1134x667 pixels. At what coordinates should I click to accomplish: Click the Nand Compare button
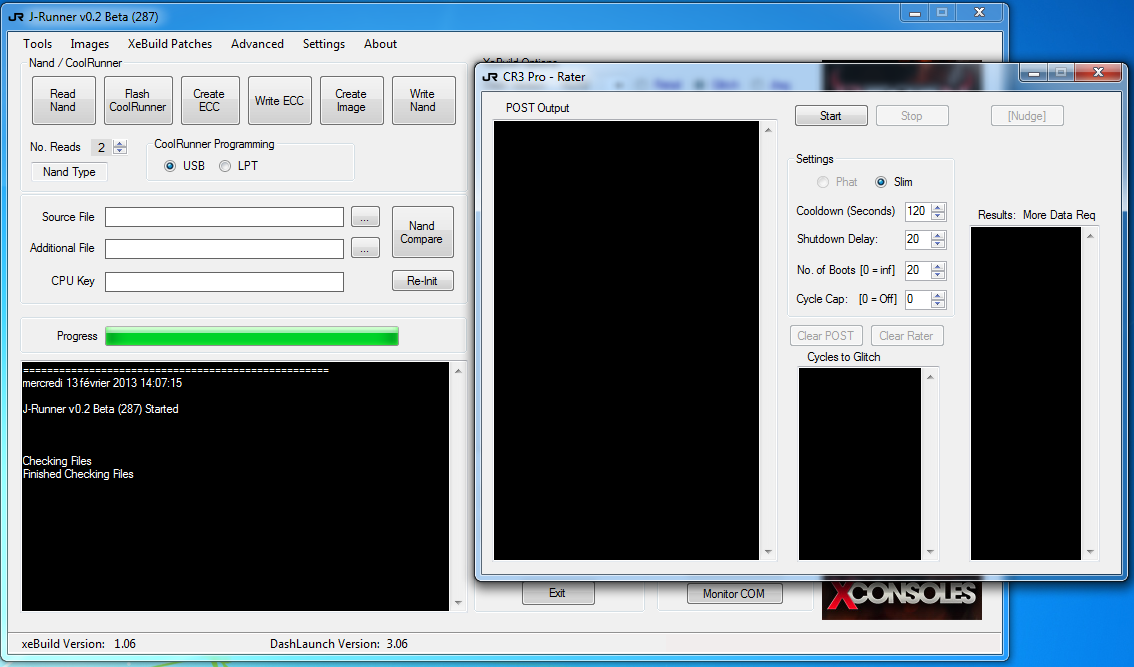click(422, 232)
